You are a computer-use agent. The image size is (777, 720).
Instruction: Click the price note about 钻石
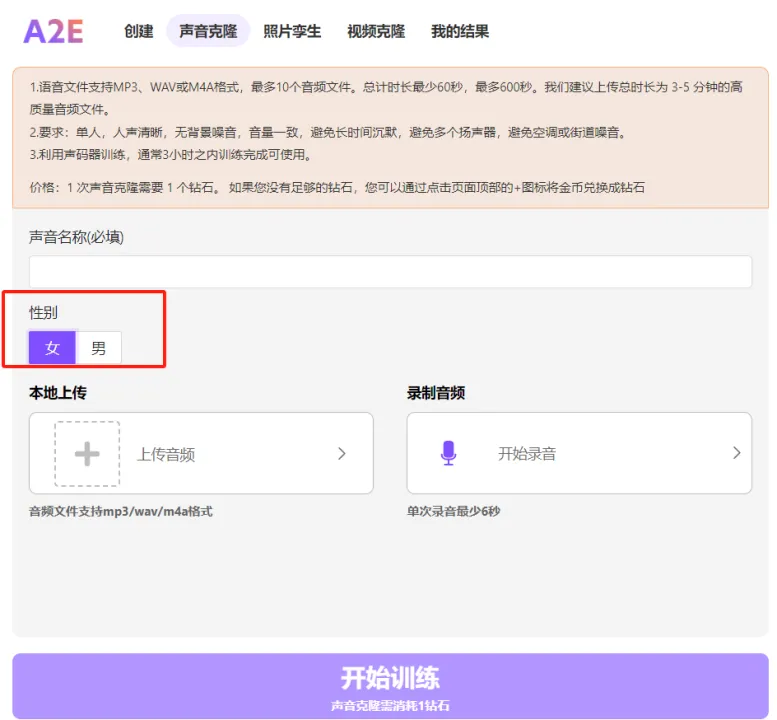pyautogui.click(x=337, y=187)
